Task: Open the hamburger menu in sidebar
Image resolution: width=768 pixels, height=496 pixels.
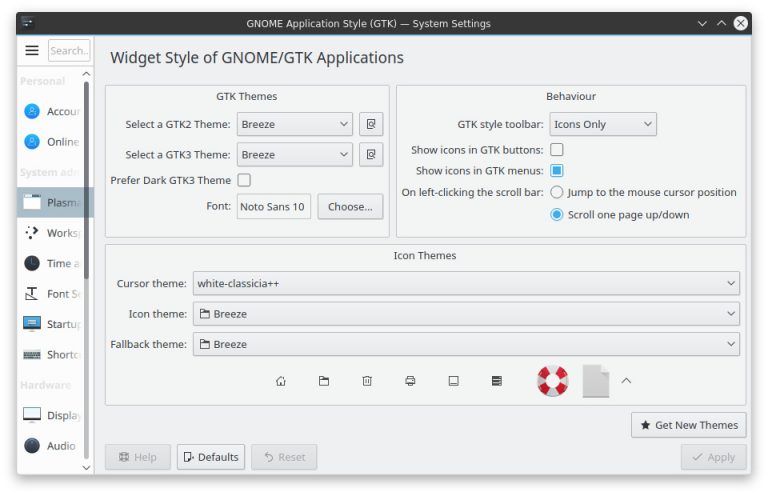Action: click(x=32, y=50)
